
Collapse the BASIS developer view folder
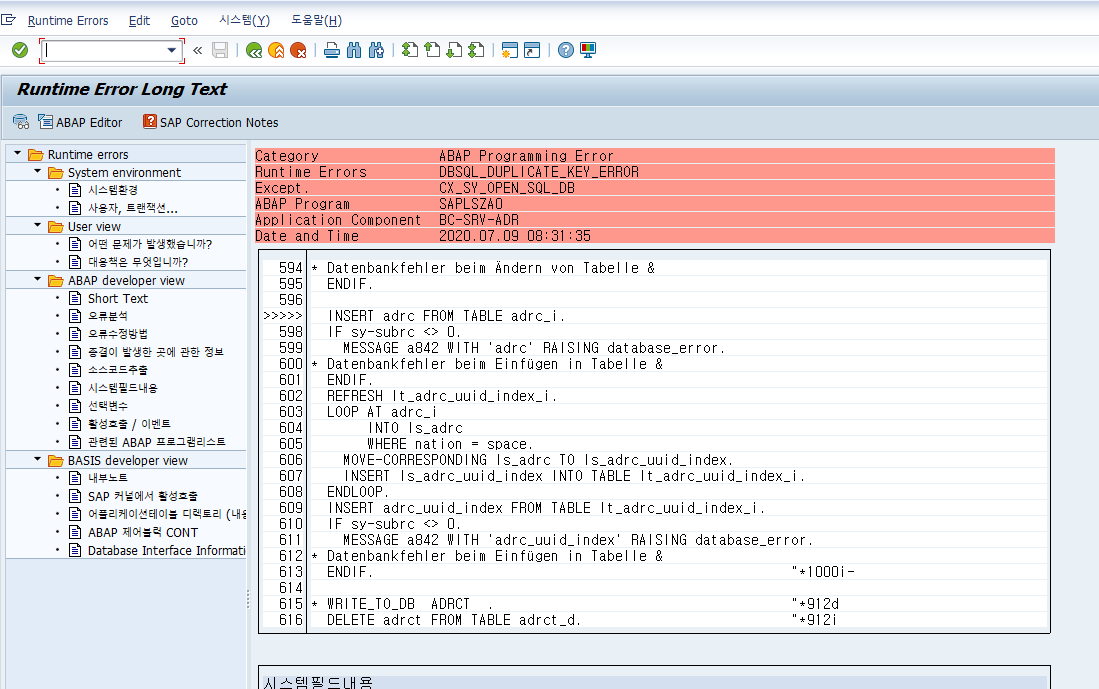tap(37, 459)
